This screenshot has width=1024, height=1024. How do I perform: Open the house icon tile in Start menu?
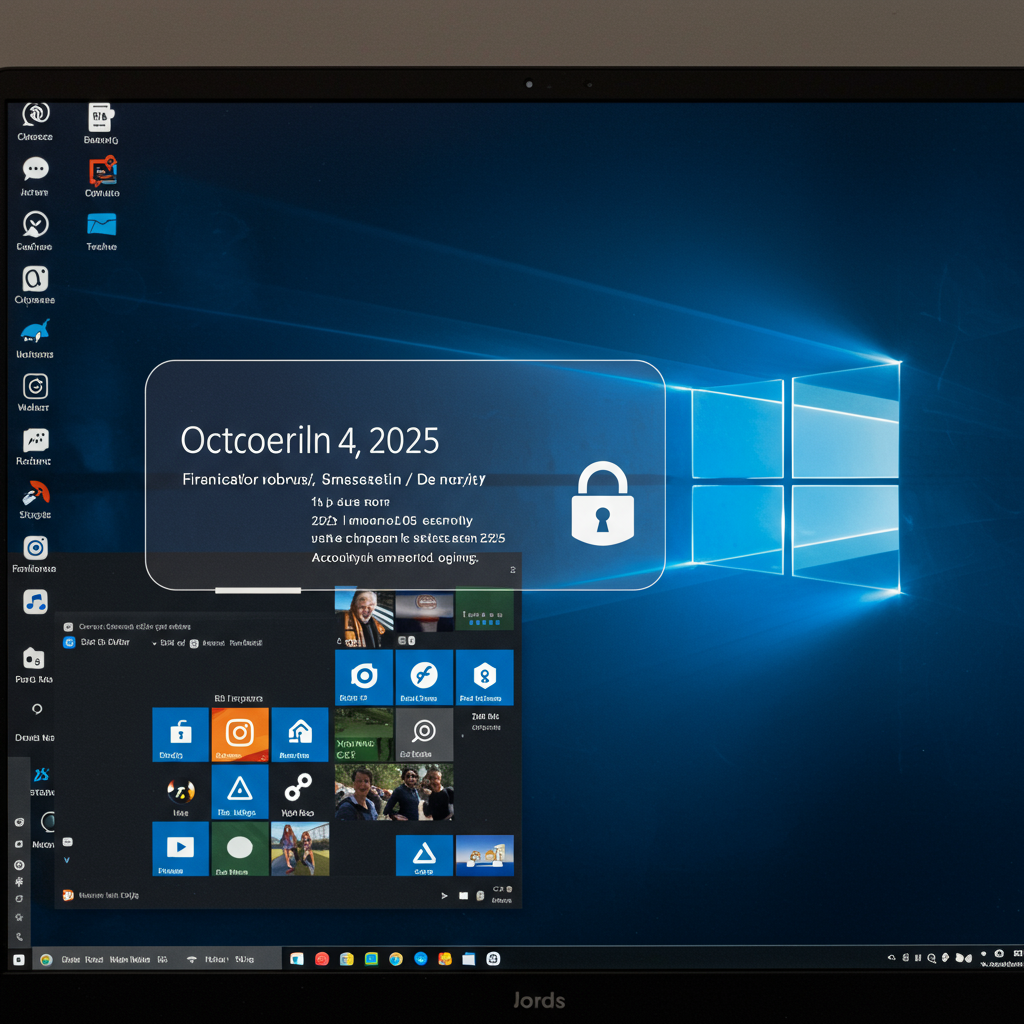click(300, 734)
